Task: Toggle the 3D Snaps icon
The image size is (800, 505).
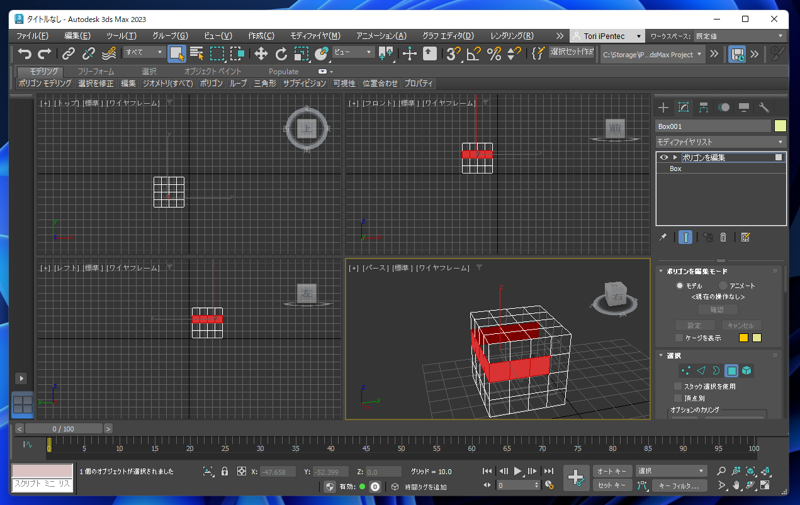Action: pyautogui.click(x=453, y=54)
